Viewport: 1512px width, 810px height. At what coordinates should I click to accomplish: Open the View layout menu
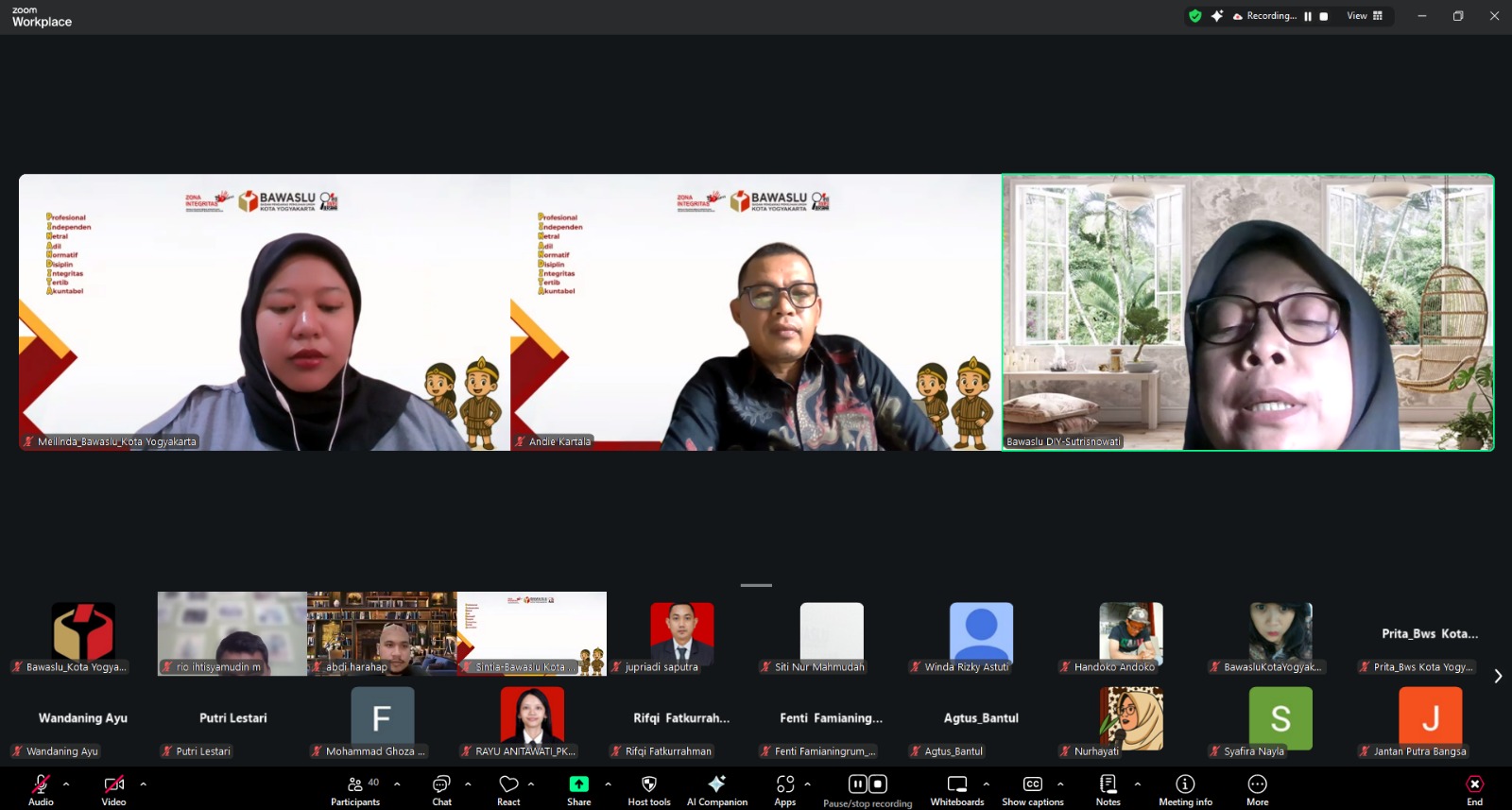tap(1365, 16)
